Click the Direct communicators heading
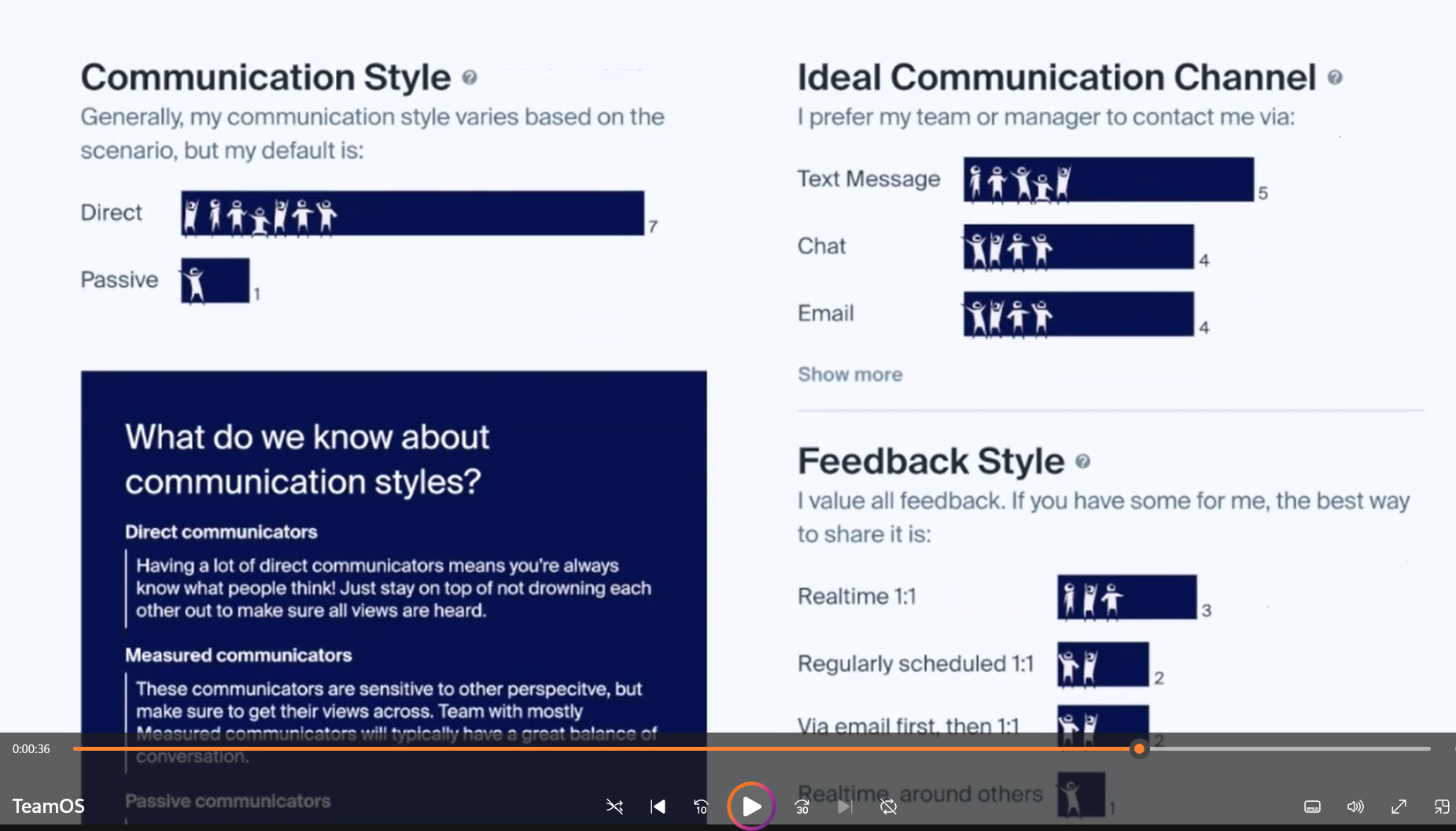 [221, 532]
